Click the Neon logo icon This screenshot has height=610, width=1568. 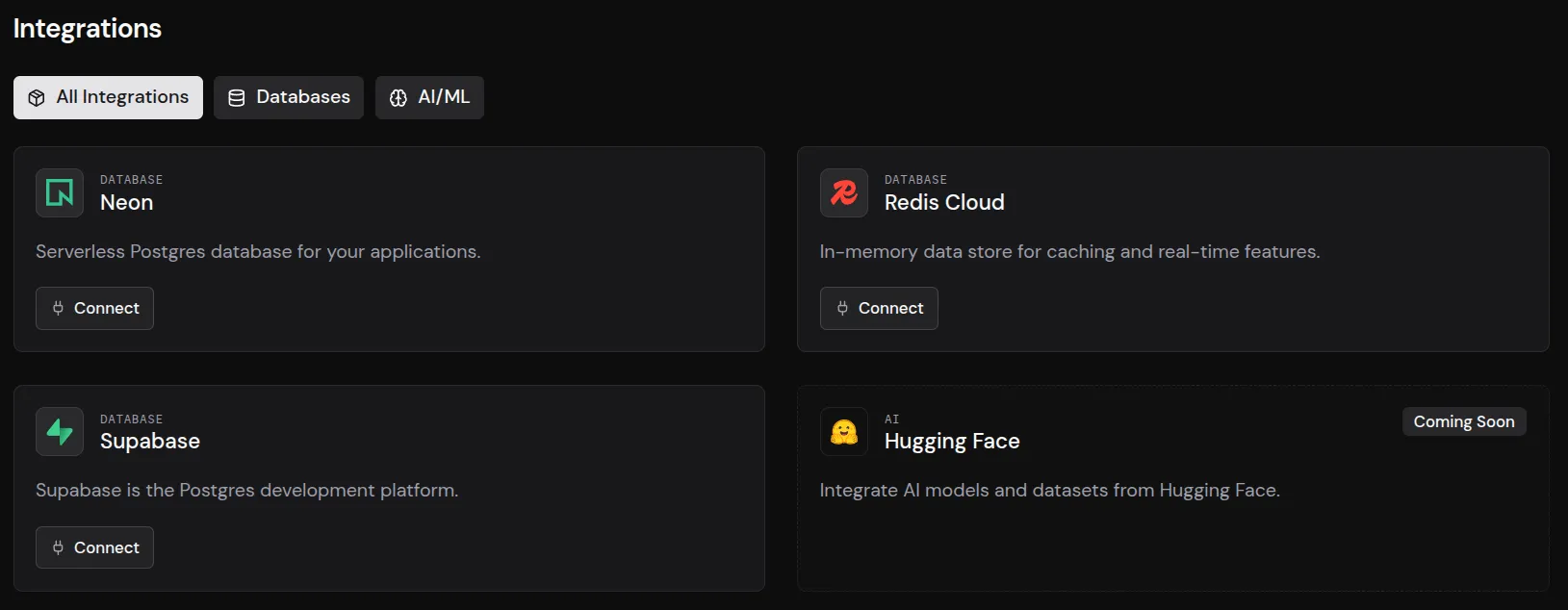(x=60, y=192)
